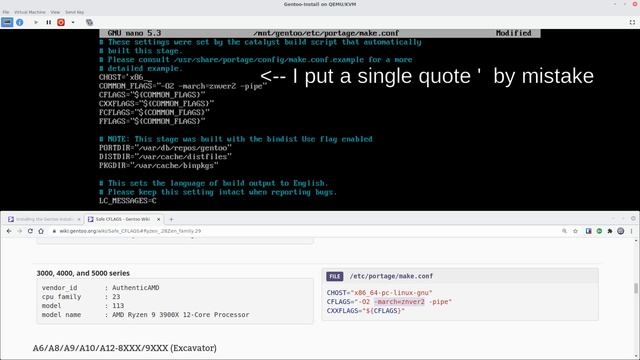Click the run virtual machine play button
Image resolution: width=640 pixels, height=360 pixels.
tap(36, 22)
